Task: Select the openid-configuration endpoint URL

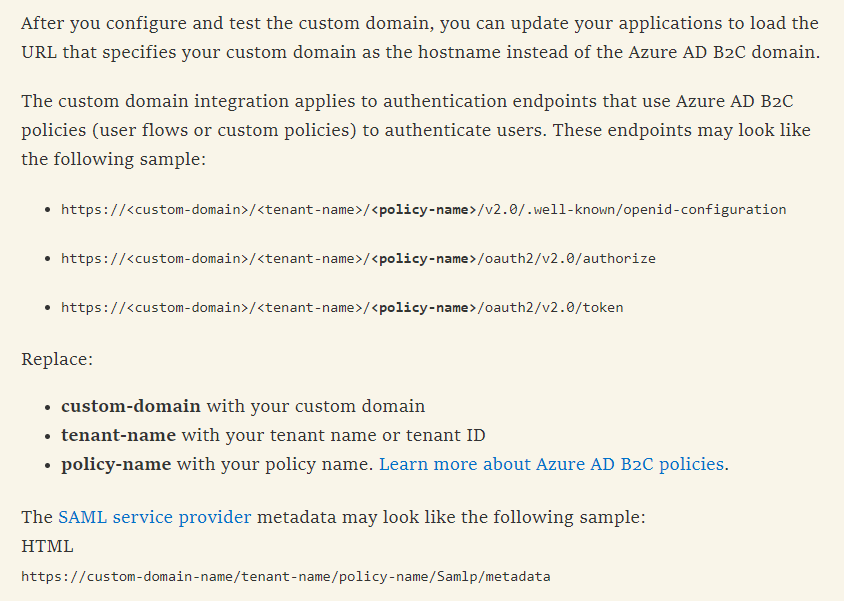Action: pos(423,209)
